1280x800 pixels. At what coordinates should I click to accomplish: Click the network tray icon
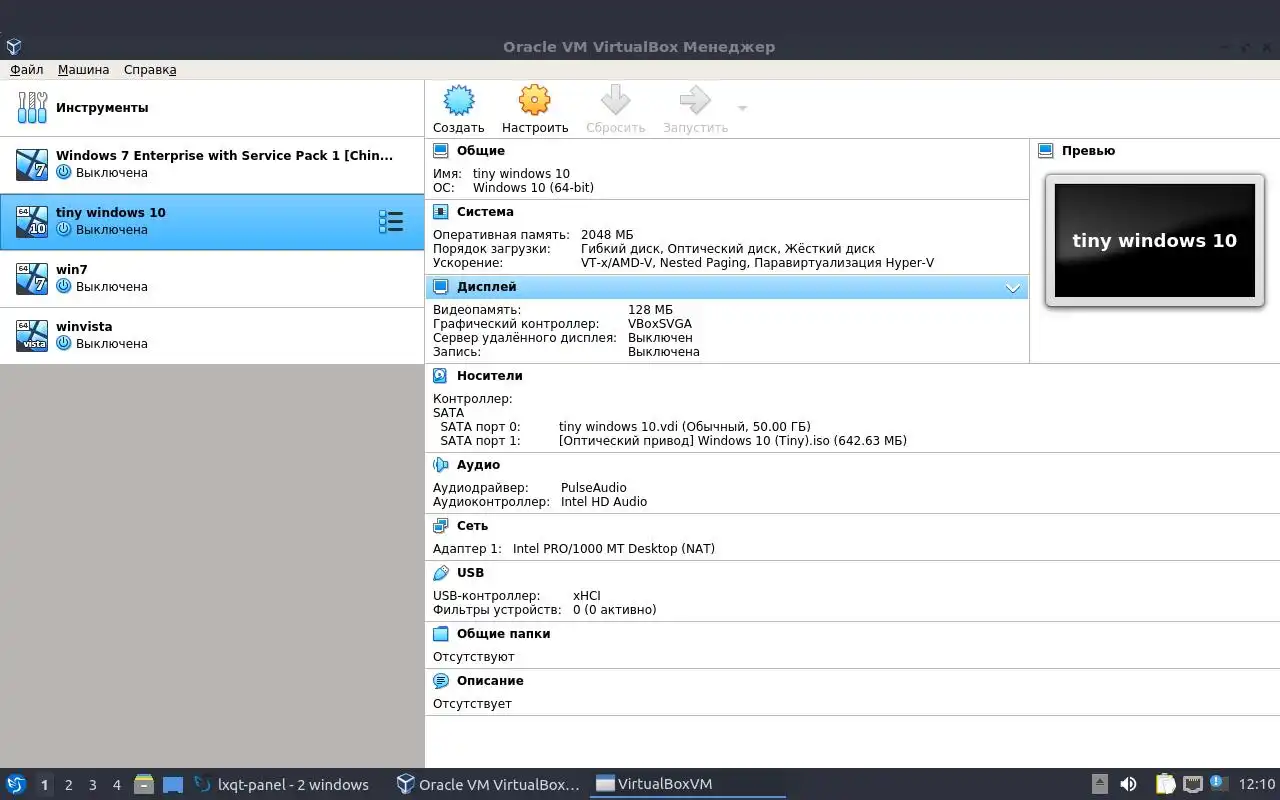(1192, 784)
